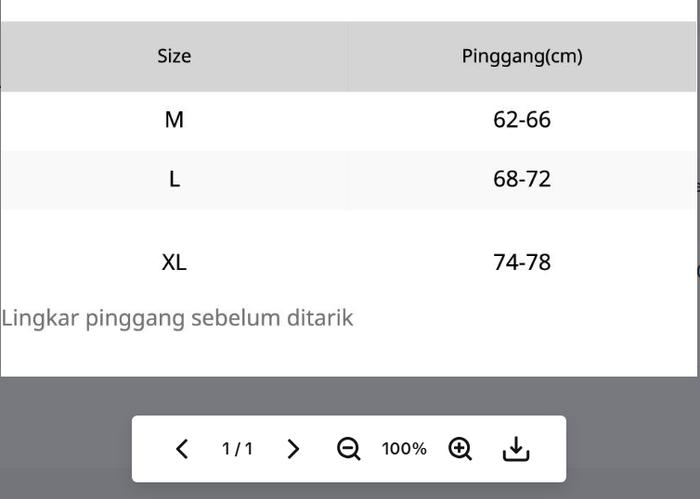Zoom out with the minus magnifier
The width and height of the screenshot is (700, 499).
(x=348, y=449)
